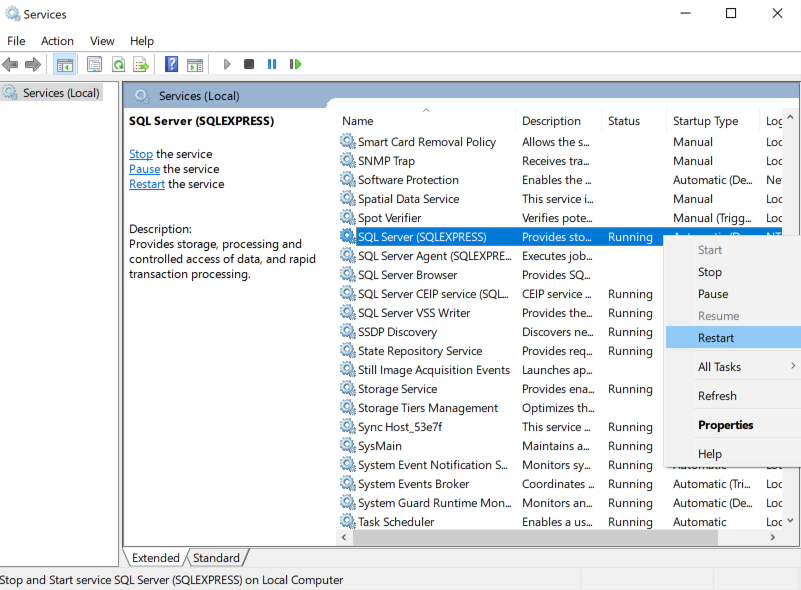The width and height of the screenshot is (801, 590).
Task: Toggle Show/Hide Action Pane icon
Action: 195,64
